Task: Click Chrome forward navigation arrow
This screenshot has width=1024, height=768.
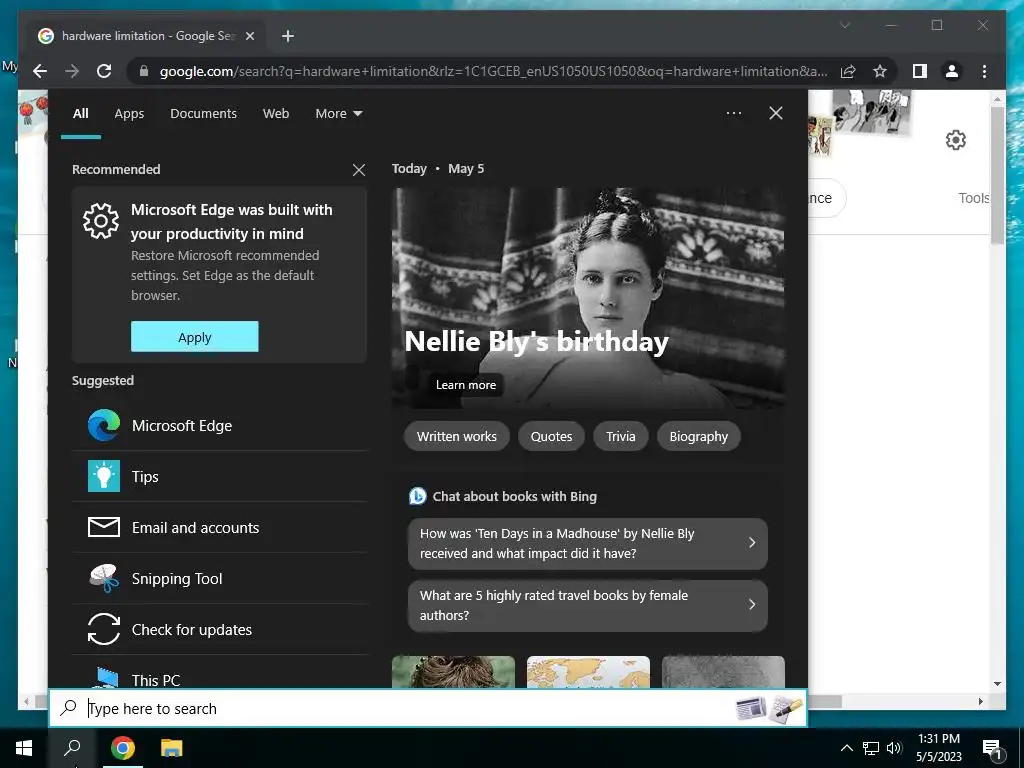Action: [72, 71]
